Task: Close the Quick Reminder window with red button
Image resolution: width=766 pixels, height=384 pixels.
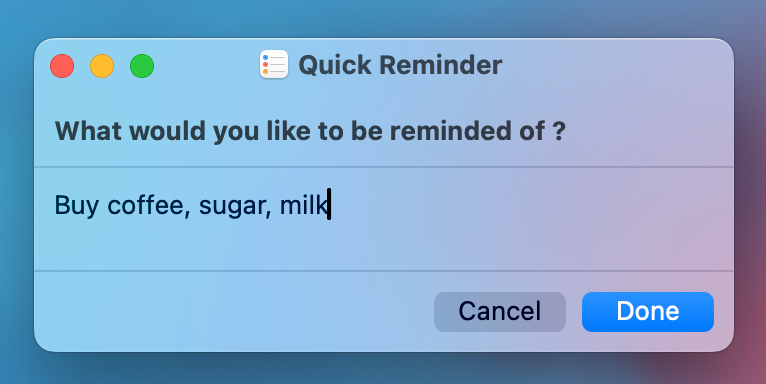Action: [x=62, y=66]
